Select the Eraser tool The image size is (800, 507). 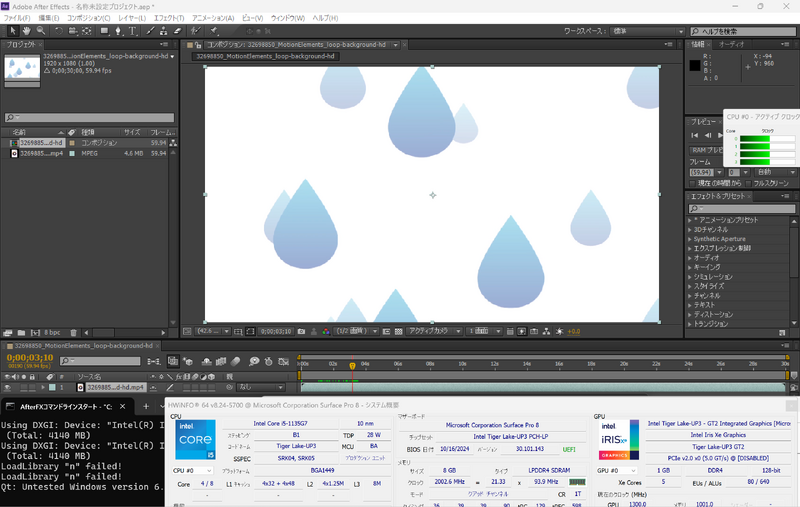(179, 31)
